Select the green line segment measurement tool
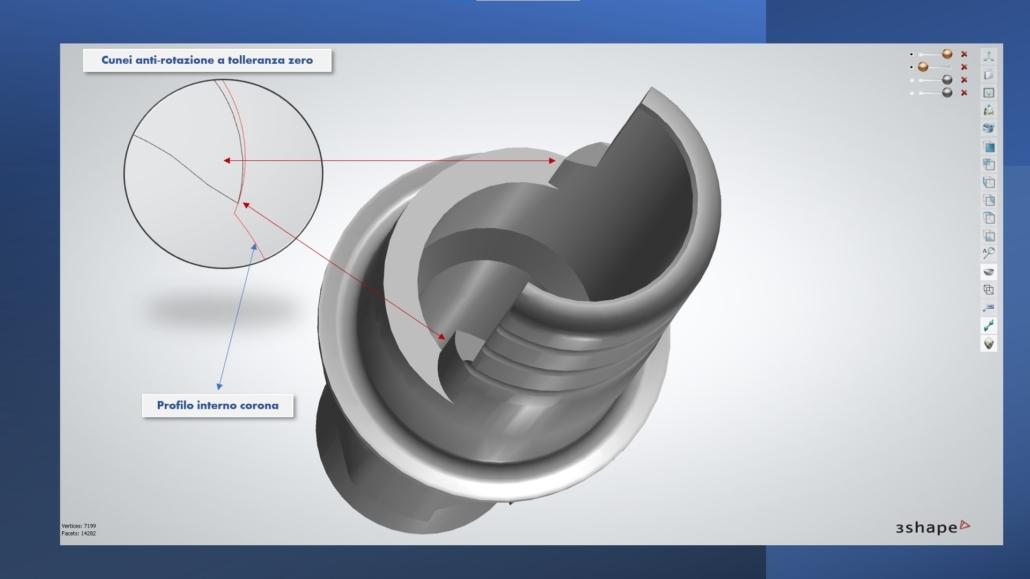This screenshot has height=579, width=1030. click(x=988, y=325)
